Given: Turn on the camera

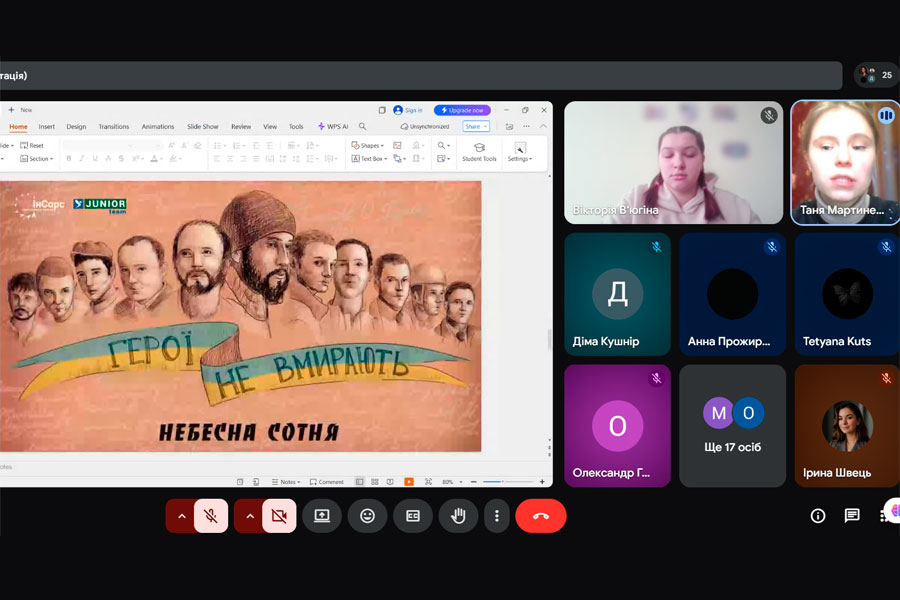Looking at the screenshot, I should pos(279,516).
